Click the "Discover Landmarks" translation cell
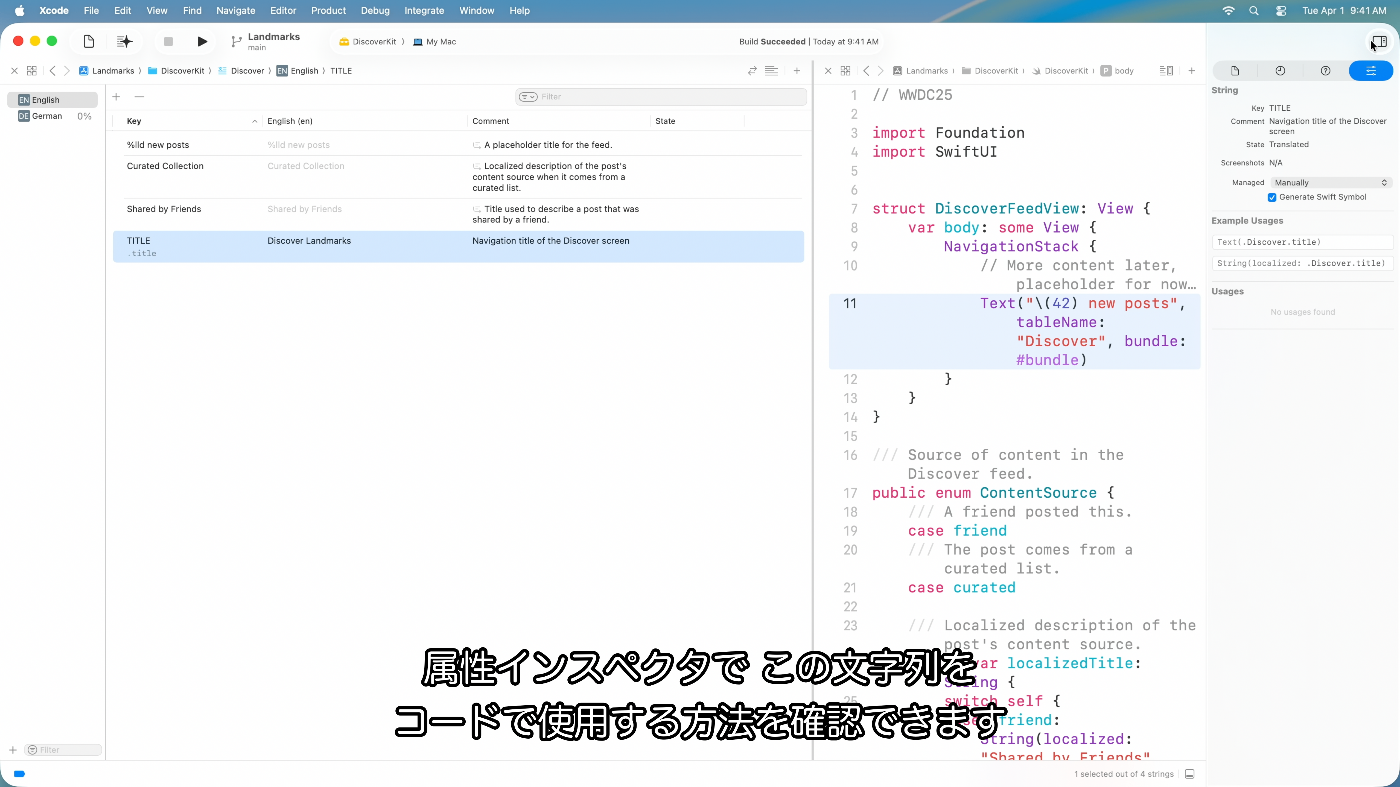Screen dimensions: 1400x787 point(309,241)
